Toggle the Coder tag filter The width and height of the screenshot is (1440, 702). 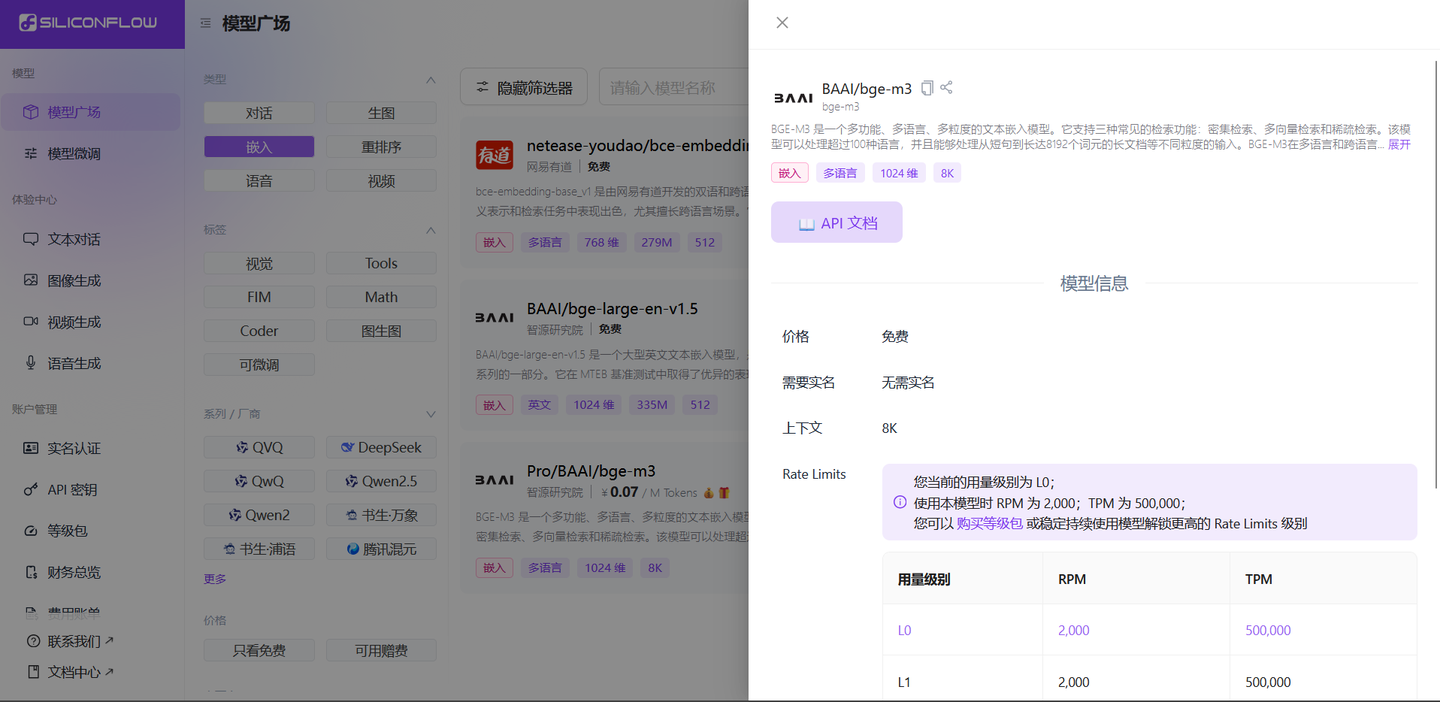pos(259,331)
